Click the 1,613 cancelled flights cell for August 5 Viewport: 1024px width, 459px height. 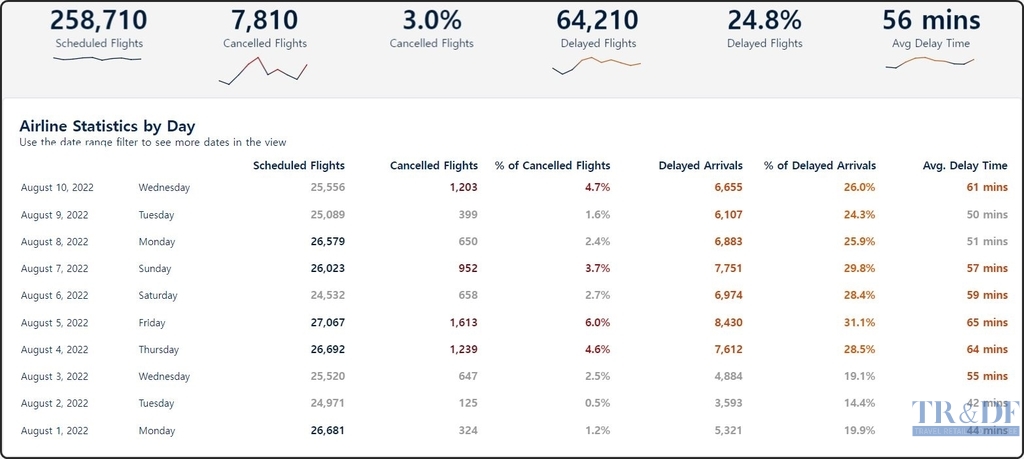click(463, 323)
